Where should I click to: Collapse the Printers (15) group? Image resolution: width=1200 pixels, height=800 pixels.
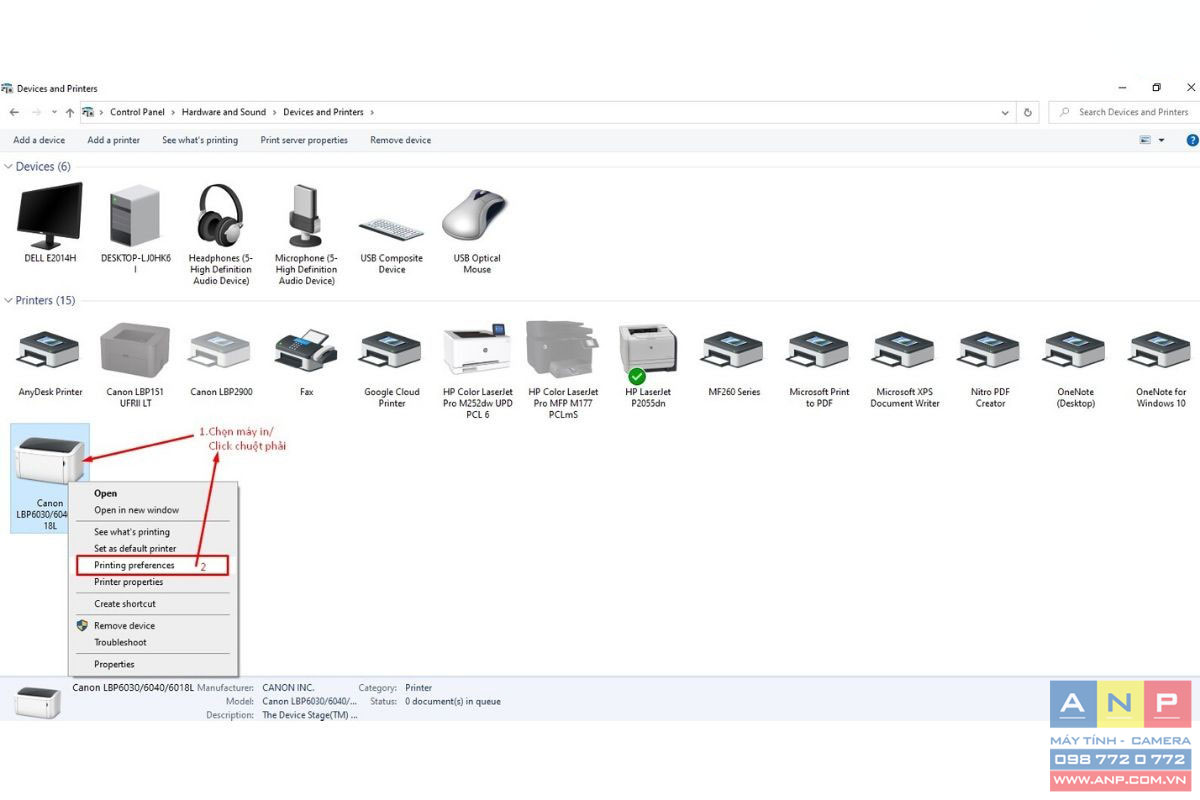[x=8, y=300]
